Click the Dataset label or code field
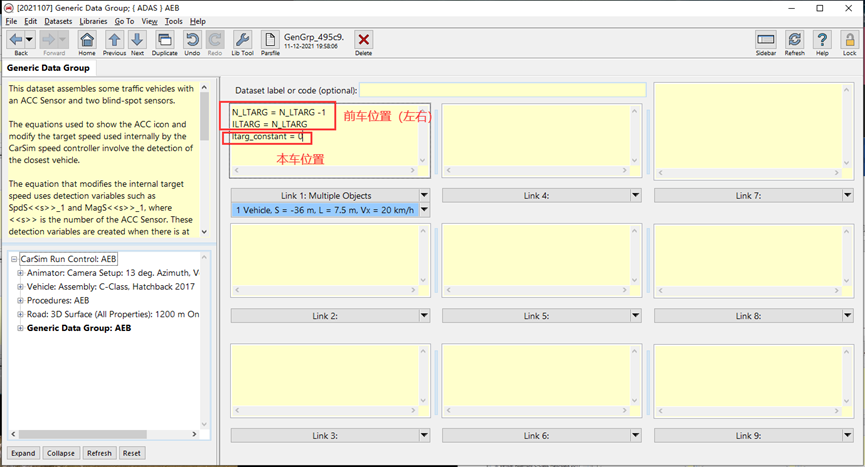Screen dimensions: 865x467 click(503, 90)
